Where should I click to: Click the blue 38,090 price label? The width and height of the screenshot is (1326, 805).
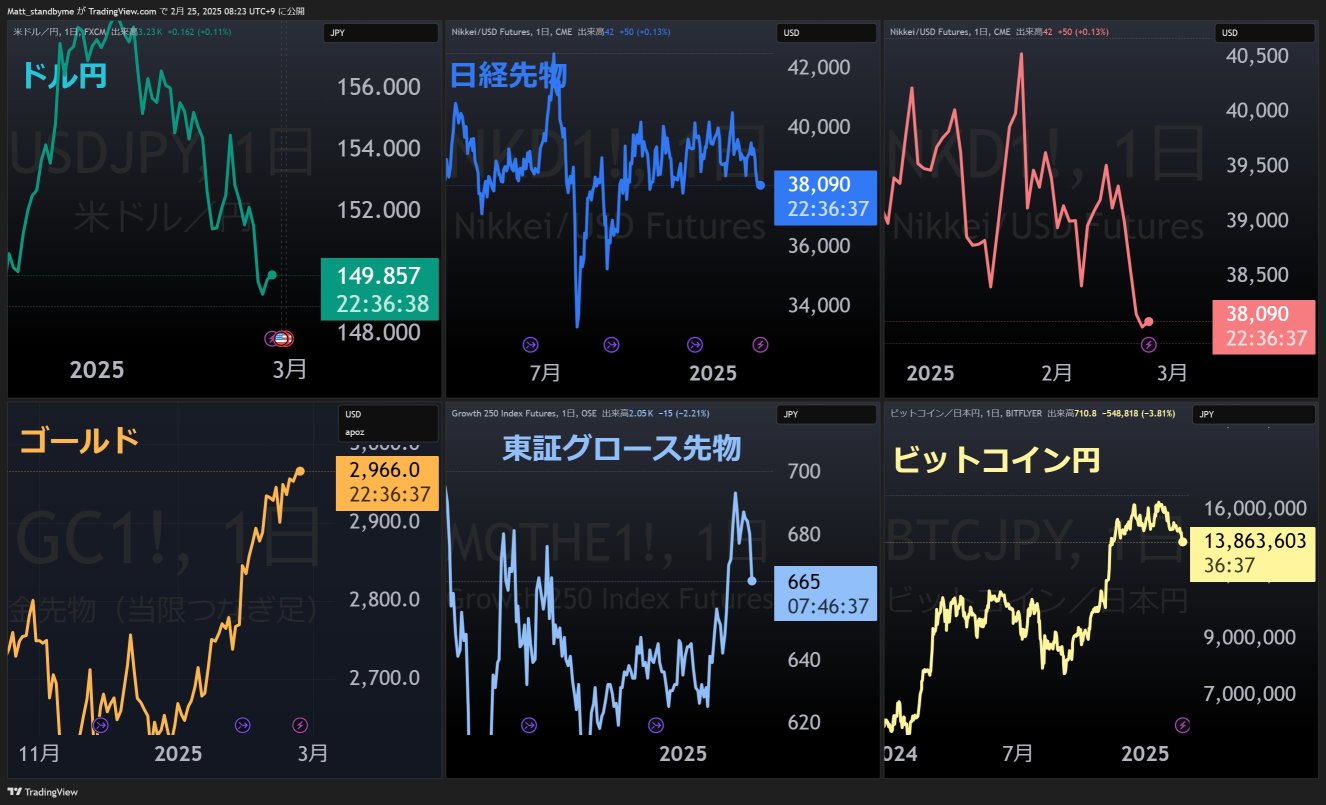pyautogui.click(x=825, y=198)
